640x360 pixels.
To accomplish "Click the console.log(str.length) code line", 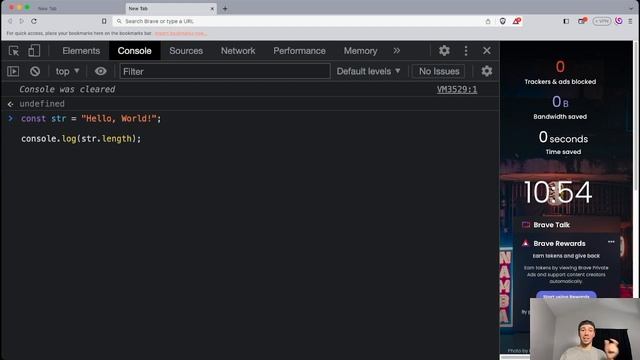I will pos(81,139).
